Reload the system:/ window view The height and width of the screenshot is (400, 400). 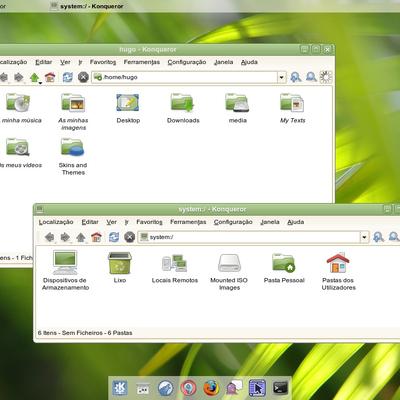point(114,237)
